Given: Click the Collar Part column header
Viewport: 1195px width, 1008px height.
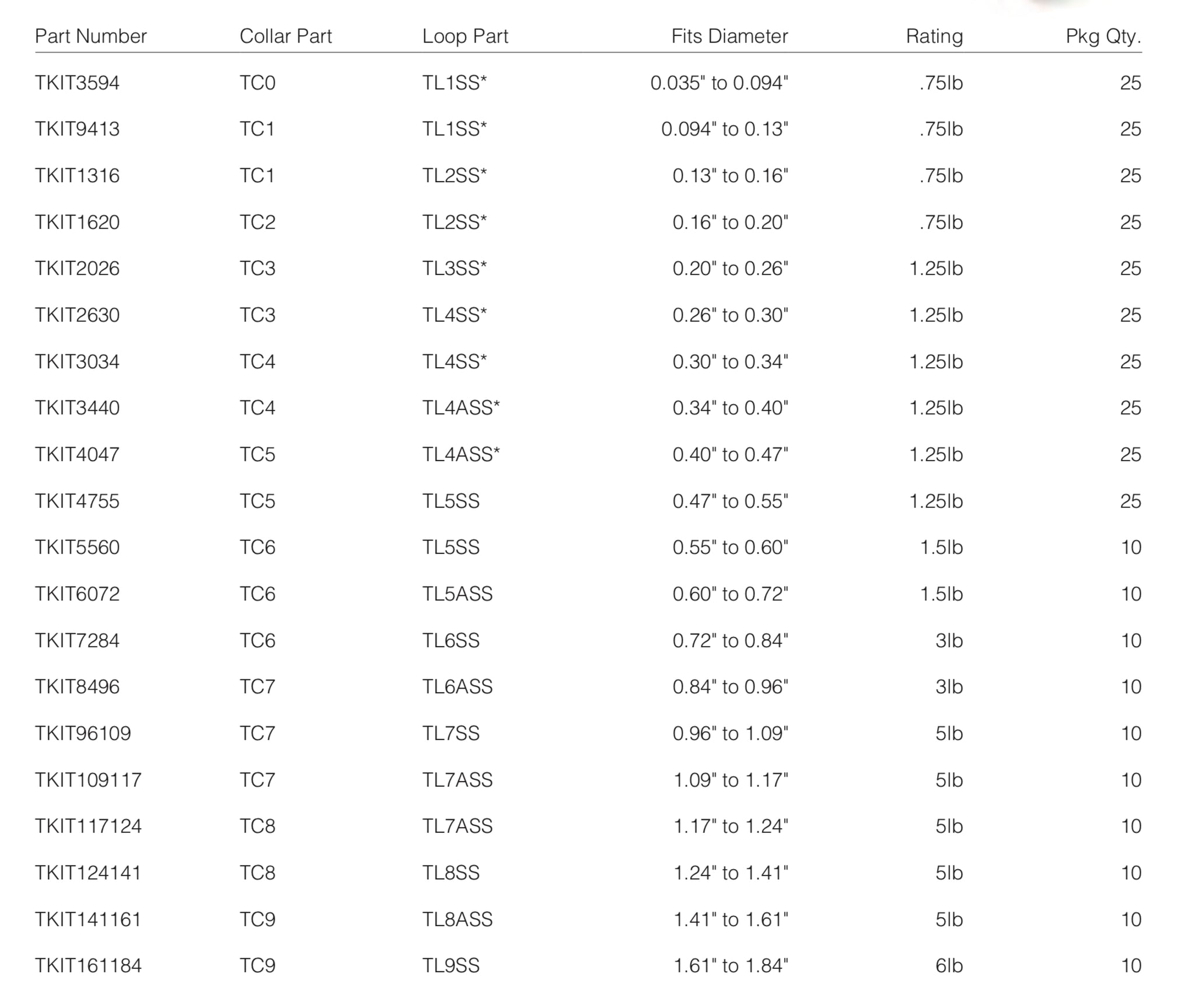Looking at the screenshot, I should click(x=285, y=36).
